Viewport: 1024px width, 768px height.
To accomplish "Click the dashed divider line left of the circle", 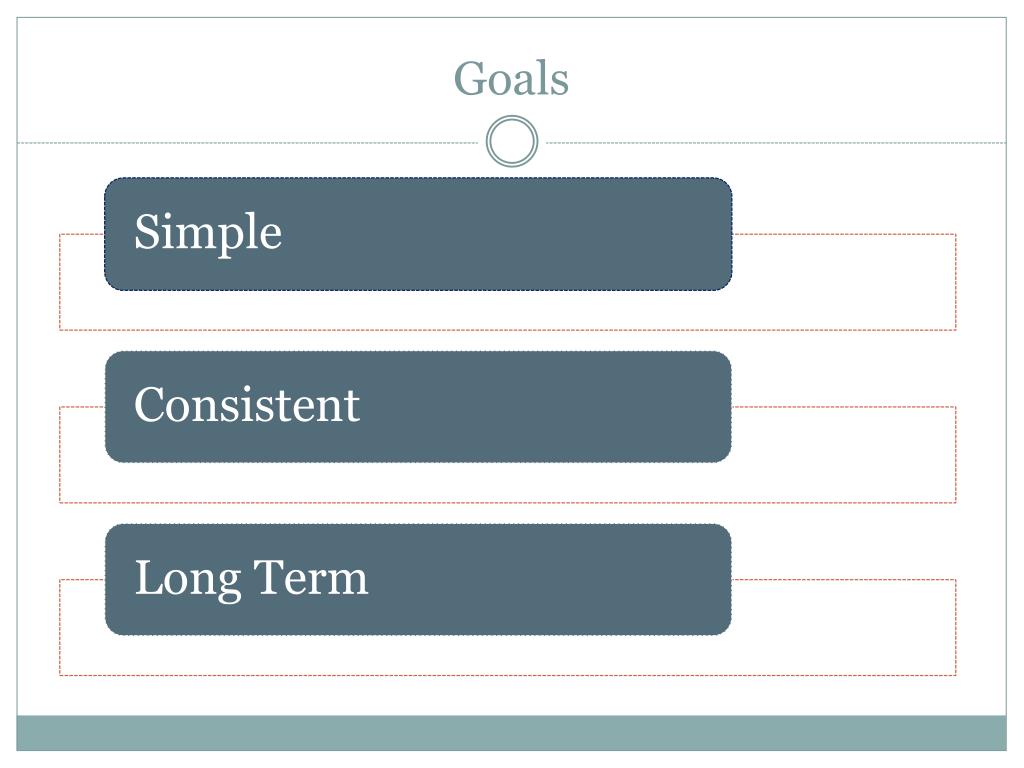I will [248, 142].
